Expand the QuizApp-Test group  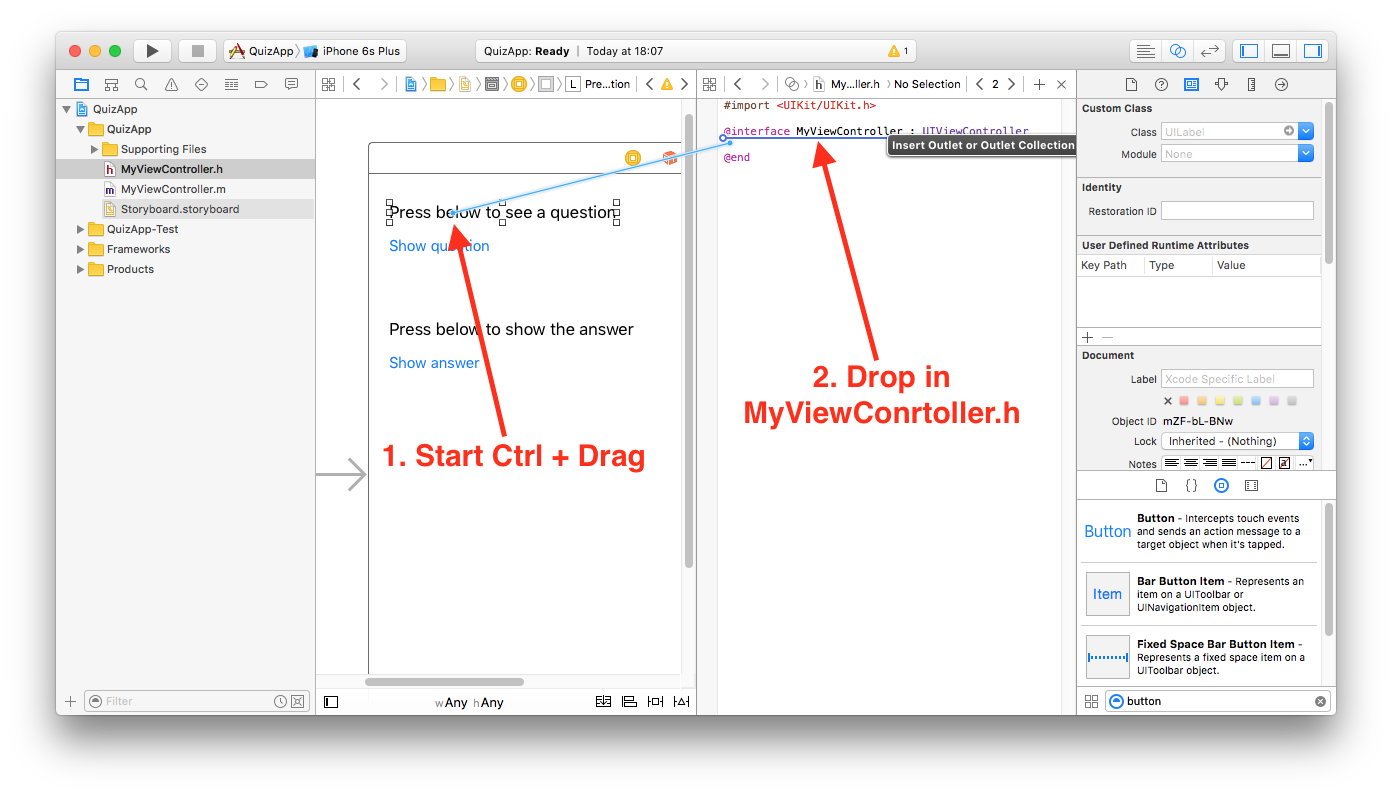(x=81, y=229)
